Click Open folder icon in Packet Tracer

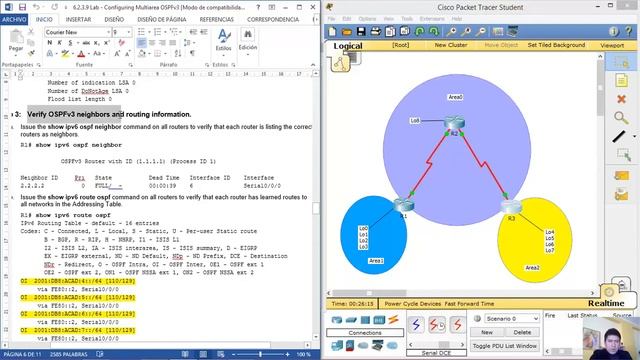tap(347, 31)
